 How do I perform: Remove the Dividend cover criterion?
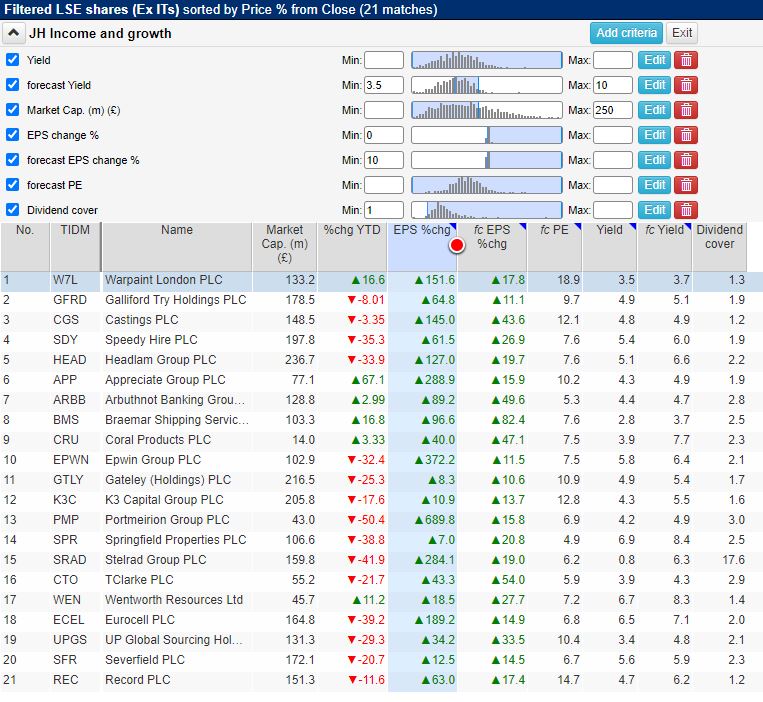coord(685,210)
